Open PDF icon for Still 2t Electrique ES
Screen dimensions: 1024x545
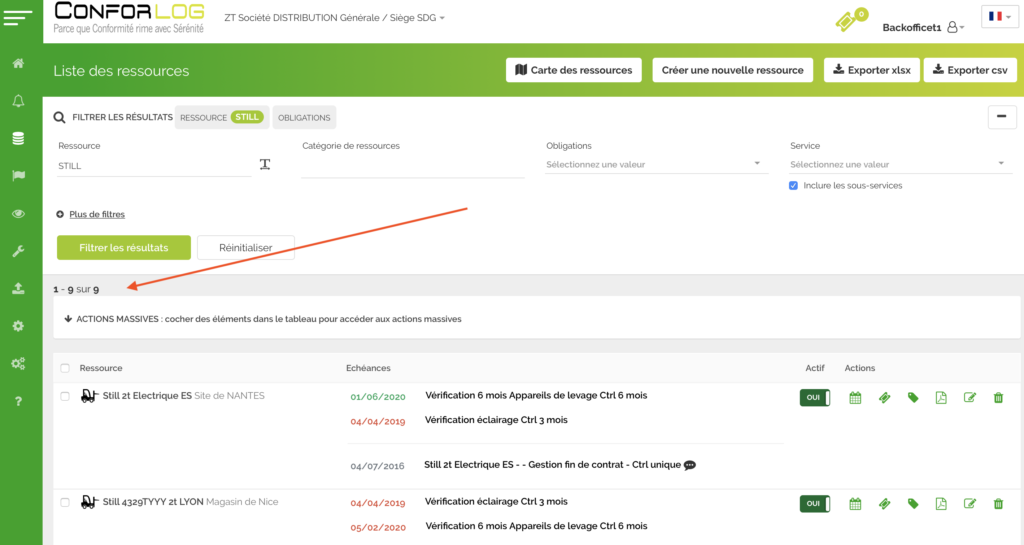(x=941, y=398)
